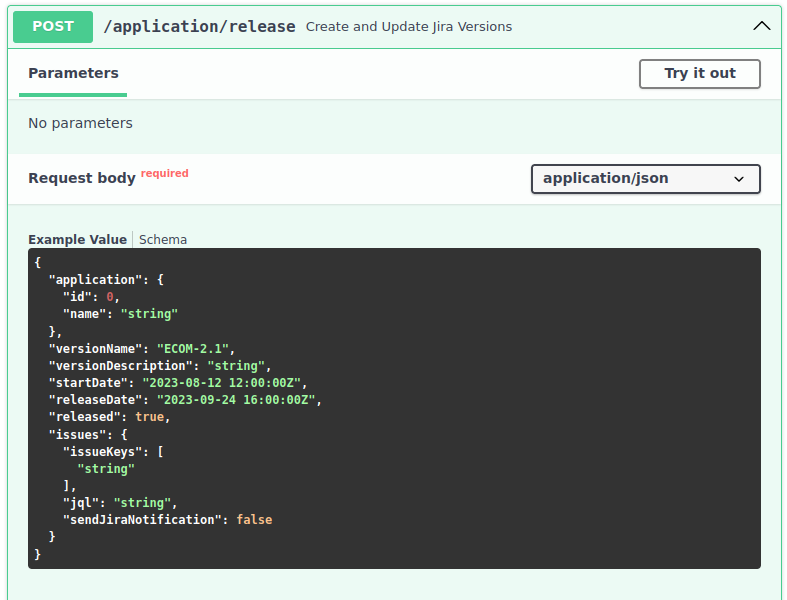
Task: Click the "versionDescription" key in the example
Action: click(120, 366)
